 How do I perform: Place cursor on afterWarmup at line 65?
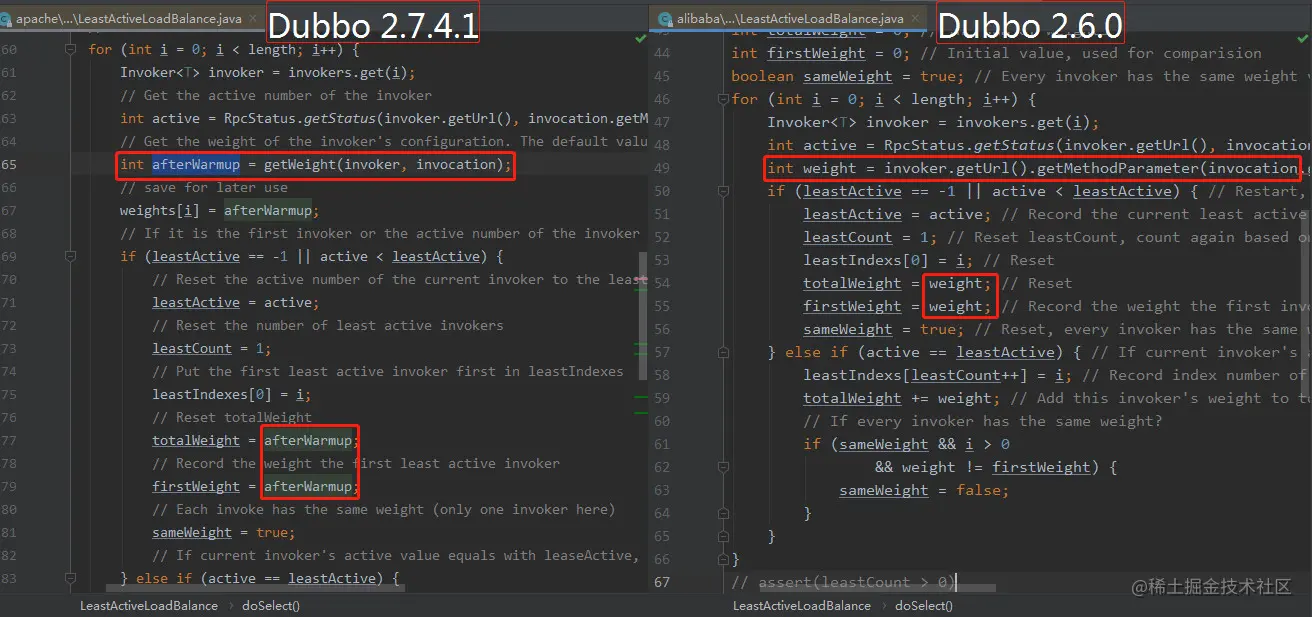196,164
